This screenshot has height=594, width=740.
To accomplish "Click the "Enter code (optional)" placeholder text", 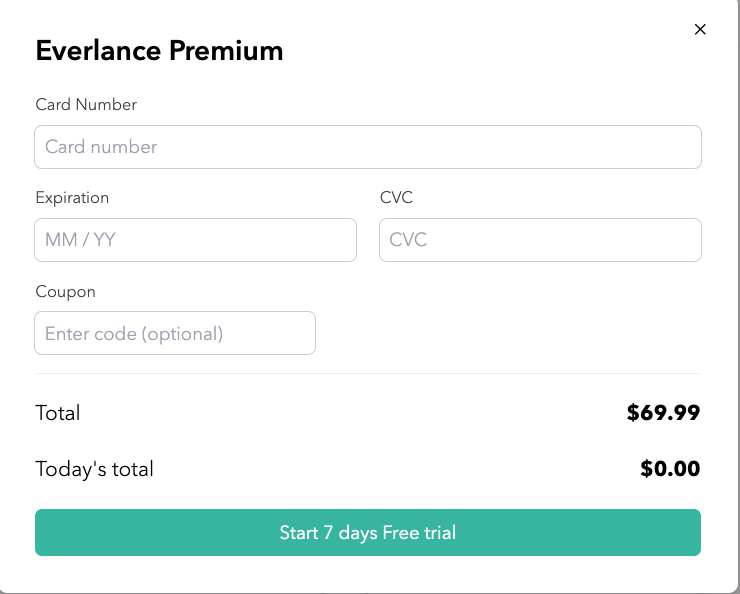I will pyautogui.click(x=134, y=333).
